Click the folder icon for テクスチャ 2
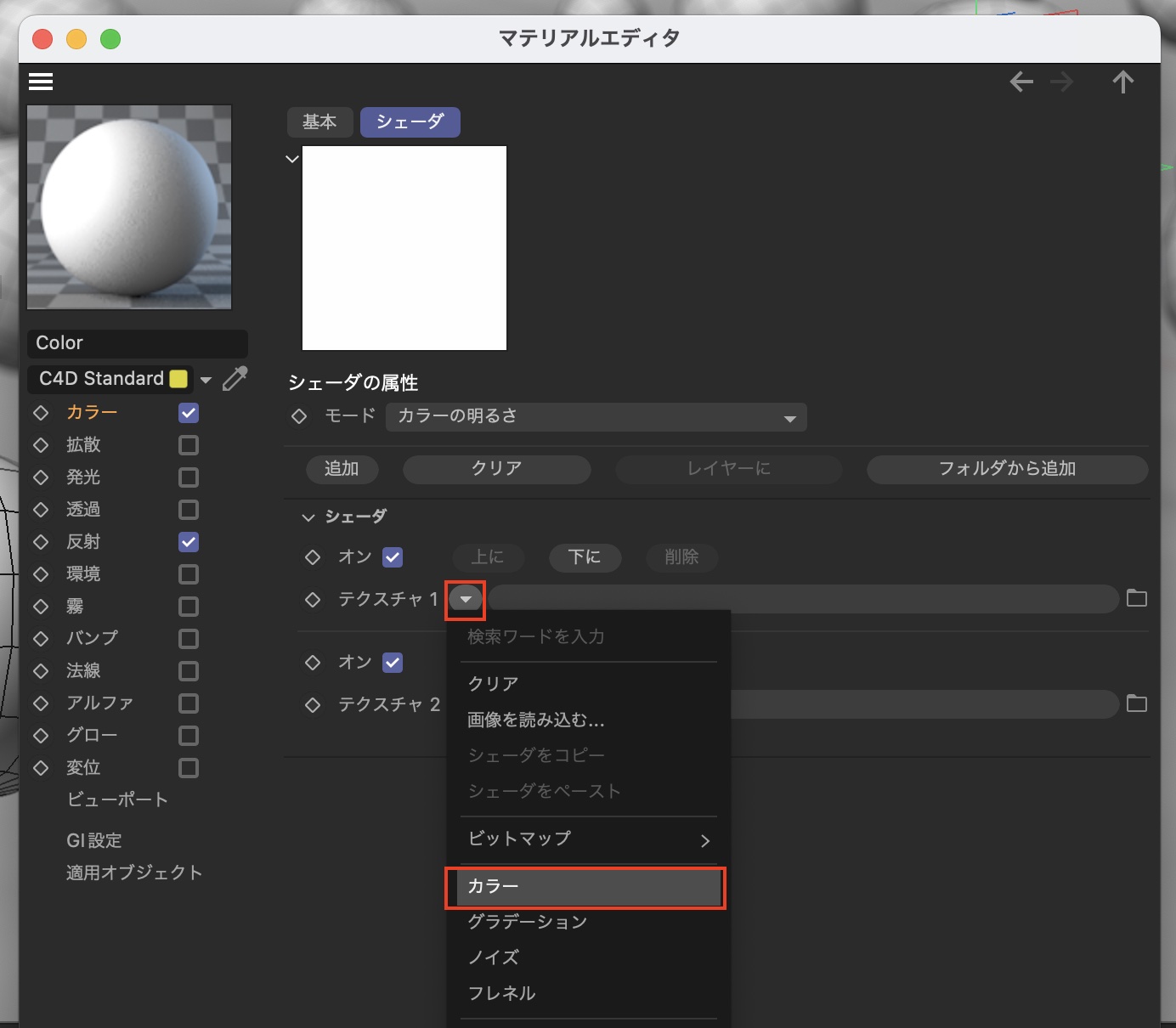1176x1028 pixels. [x=1136, y=704]
